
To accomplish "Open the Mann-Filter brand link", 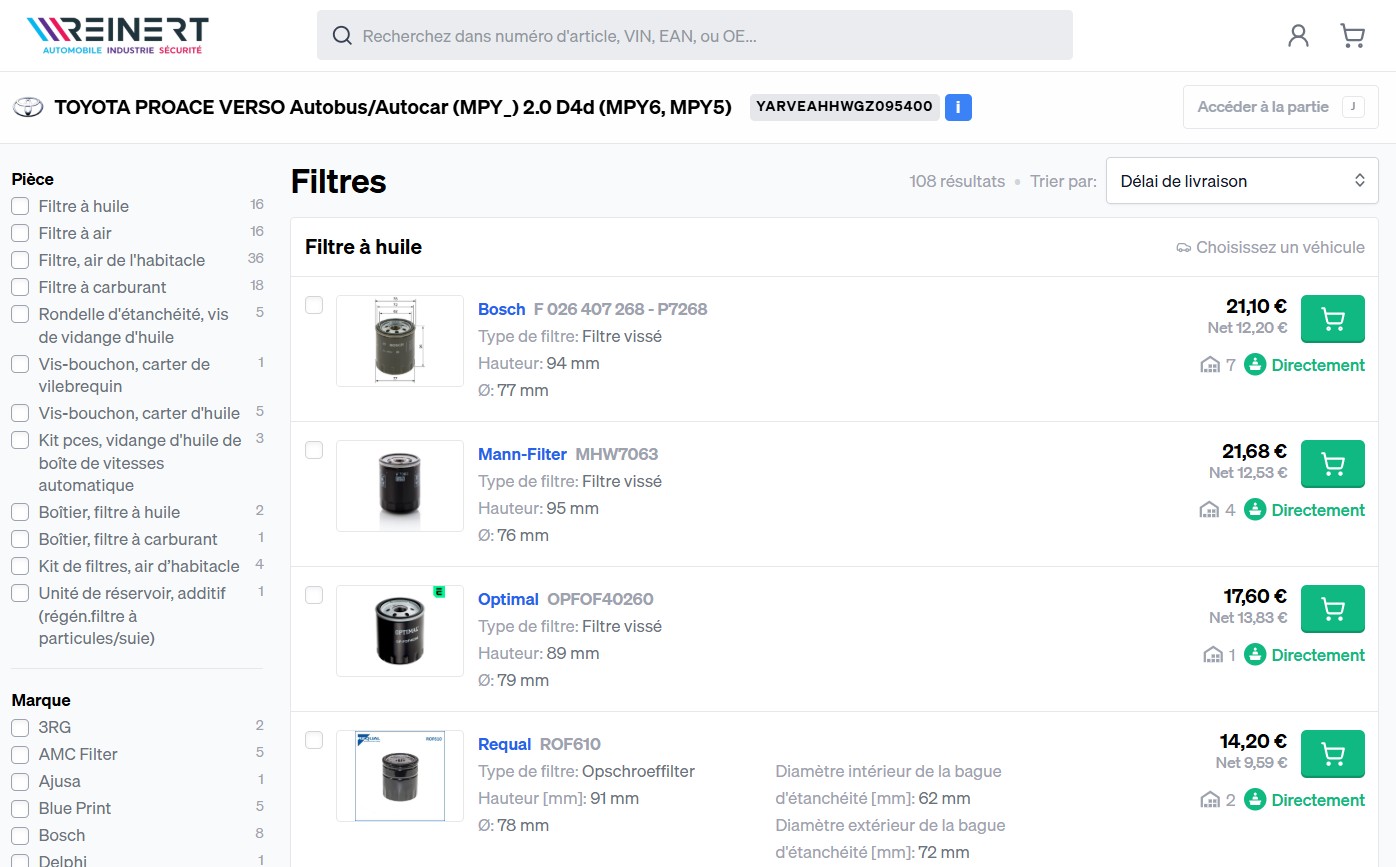I will tap(522, 454).
